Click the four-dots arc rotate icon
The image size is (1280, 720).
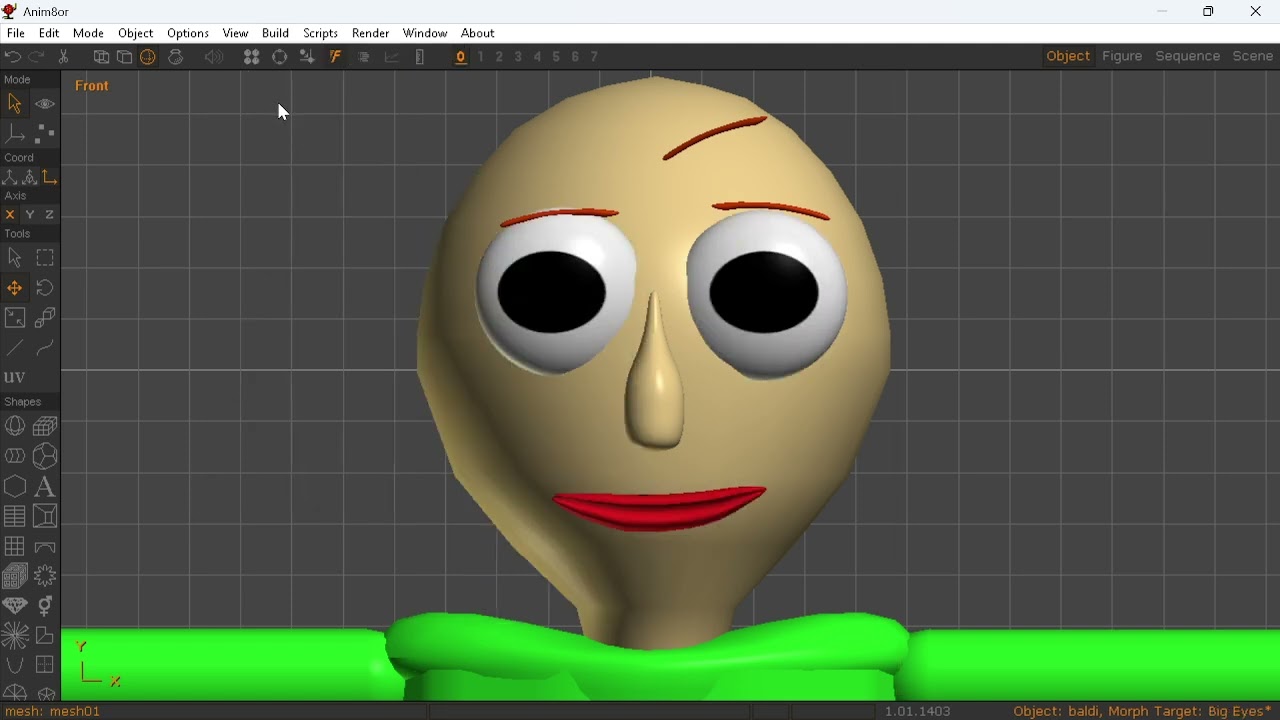pyautogui.click(x=252, y=57)
